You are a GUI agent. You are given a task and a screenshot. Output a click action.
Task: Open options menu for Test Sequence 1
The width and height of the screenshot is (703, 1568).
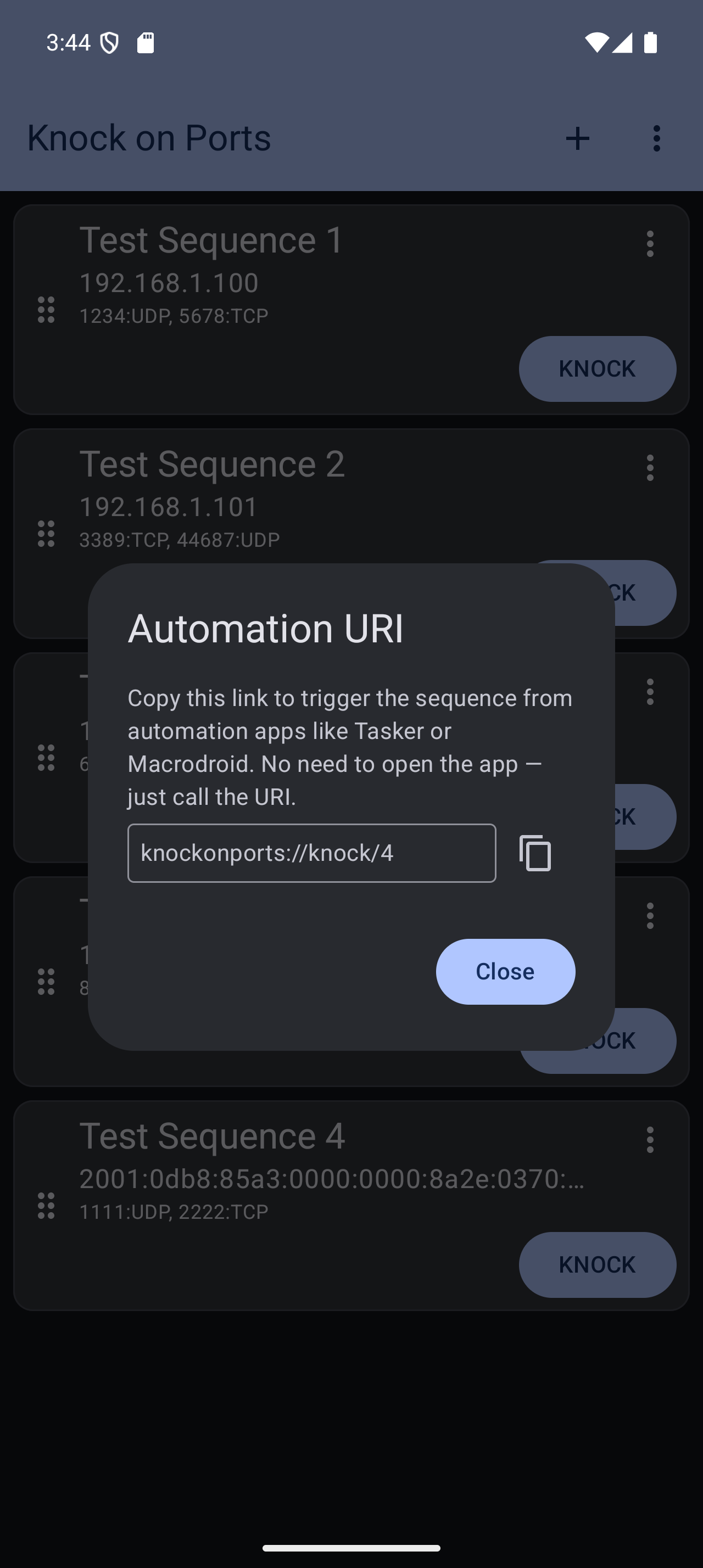pos(649,244)
